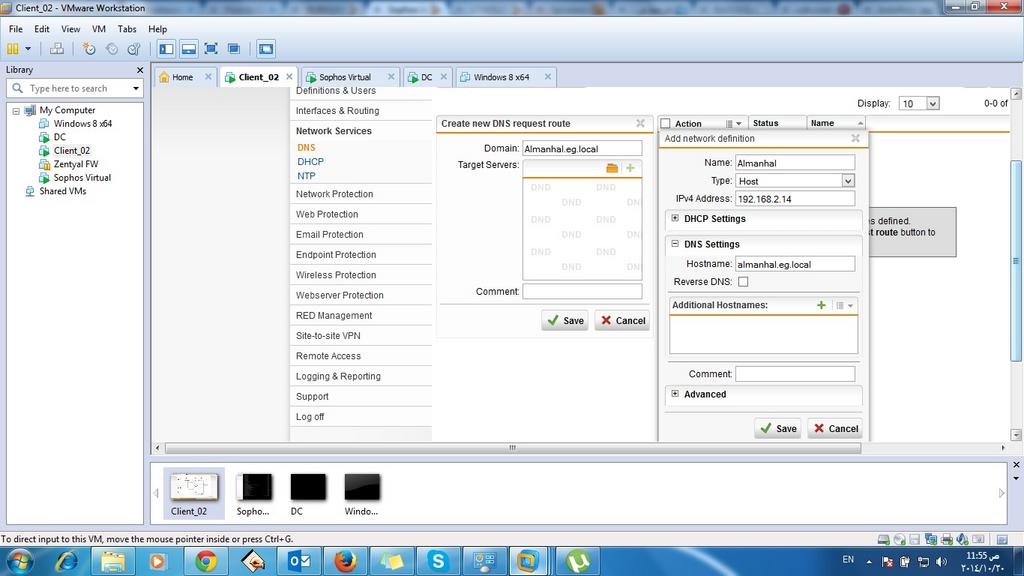
Task: Open Google Chrome from taskbar
Action: pyautogui.click(x=206, y=561)
